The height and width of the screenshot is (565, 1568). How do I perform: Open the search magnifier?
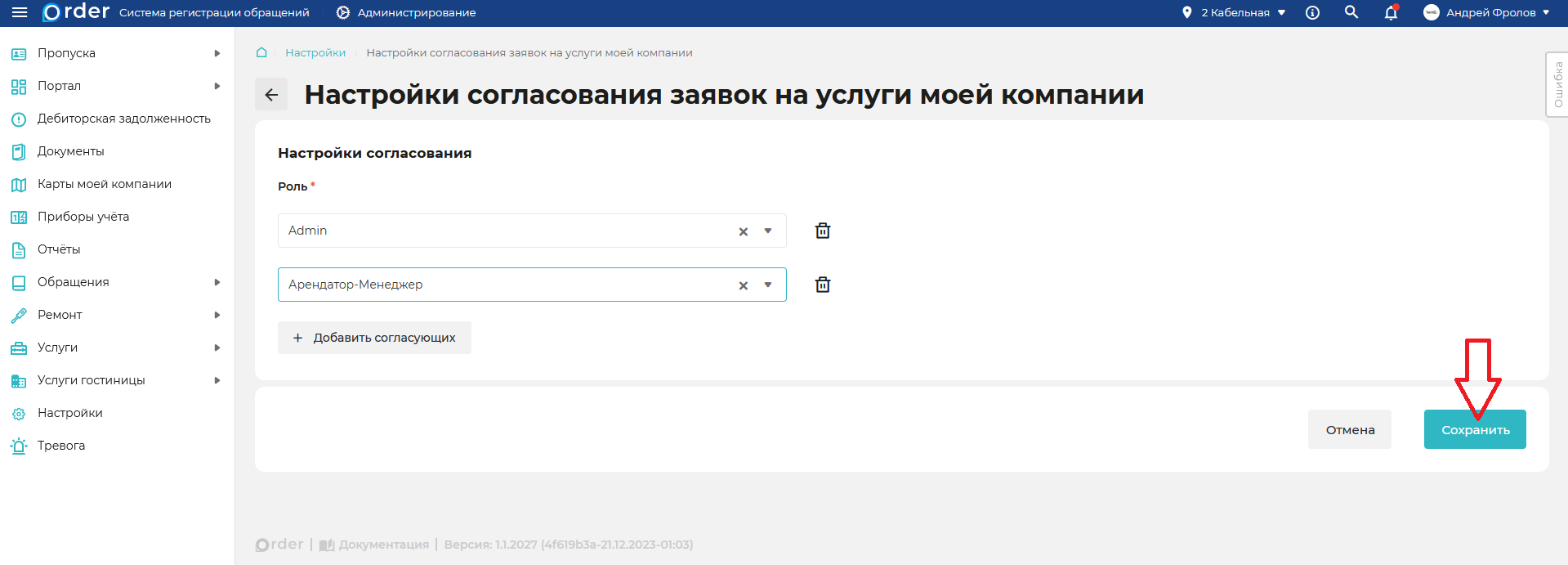pos(1351,12)
